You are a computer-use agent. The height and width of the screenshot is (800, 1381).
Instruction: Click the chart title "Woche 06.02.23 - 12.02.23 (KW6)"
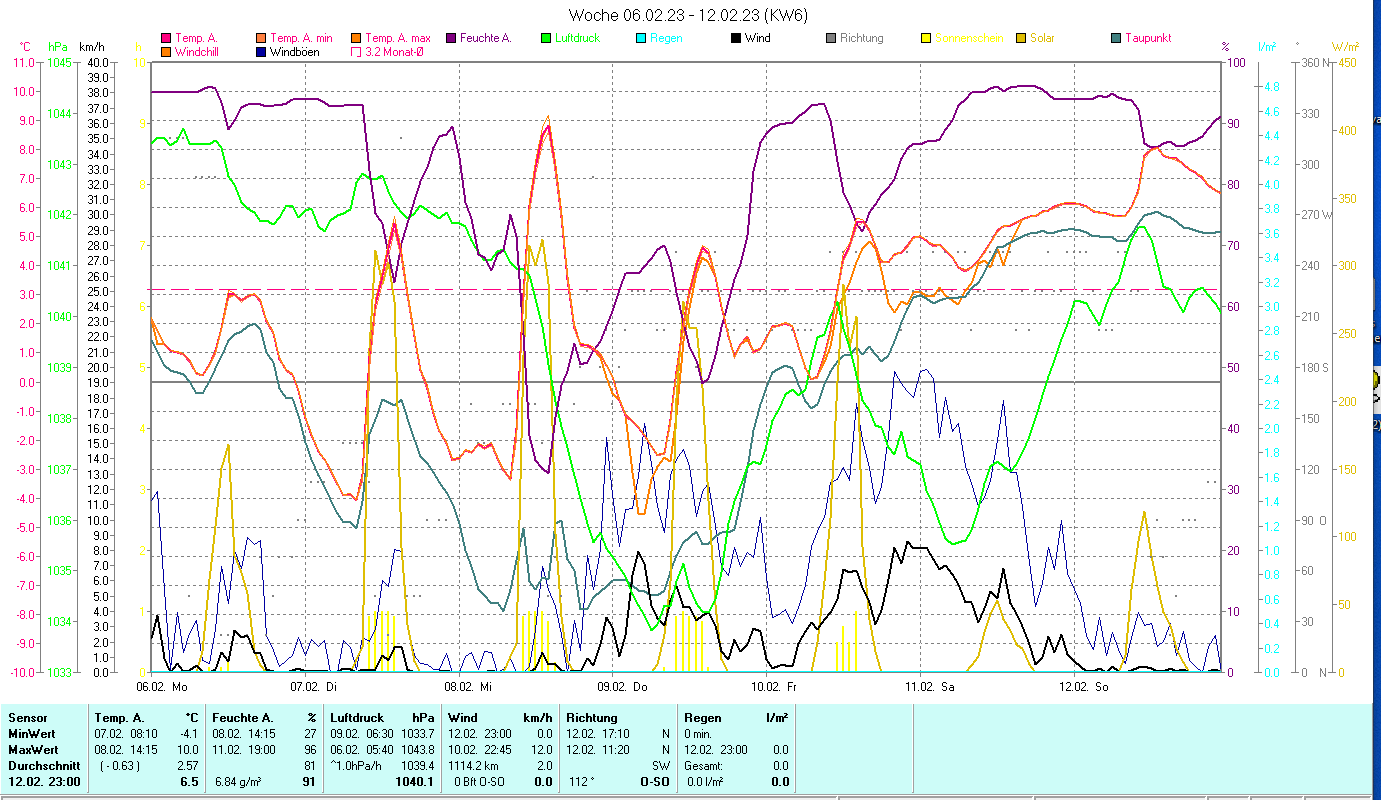(688, 15)
